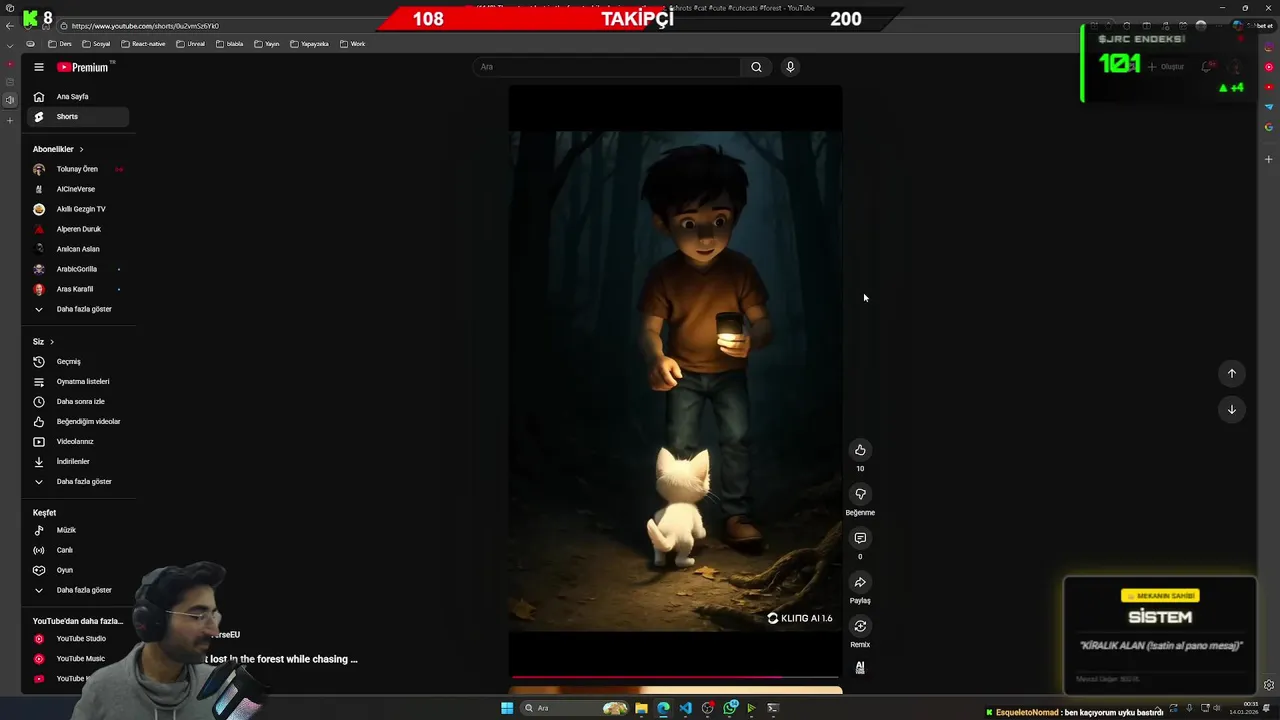Click the Remix button
Screen dimensions: 1280x720
pos(860,626)
